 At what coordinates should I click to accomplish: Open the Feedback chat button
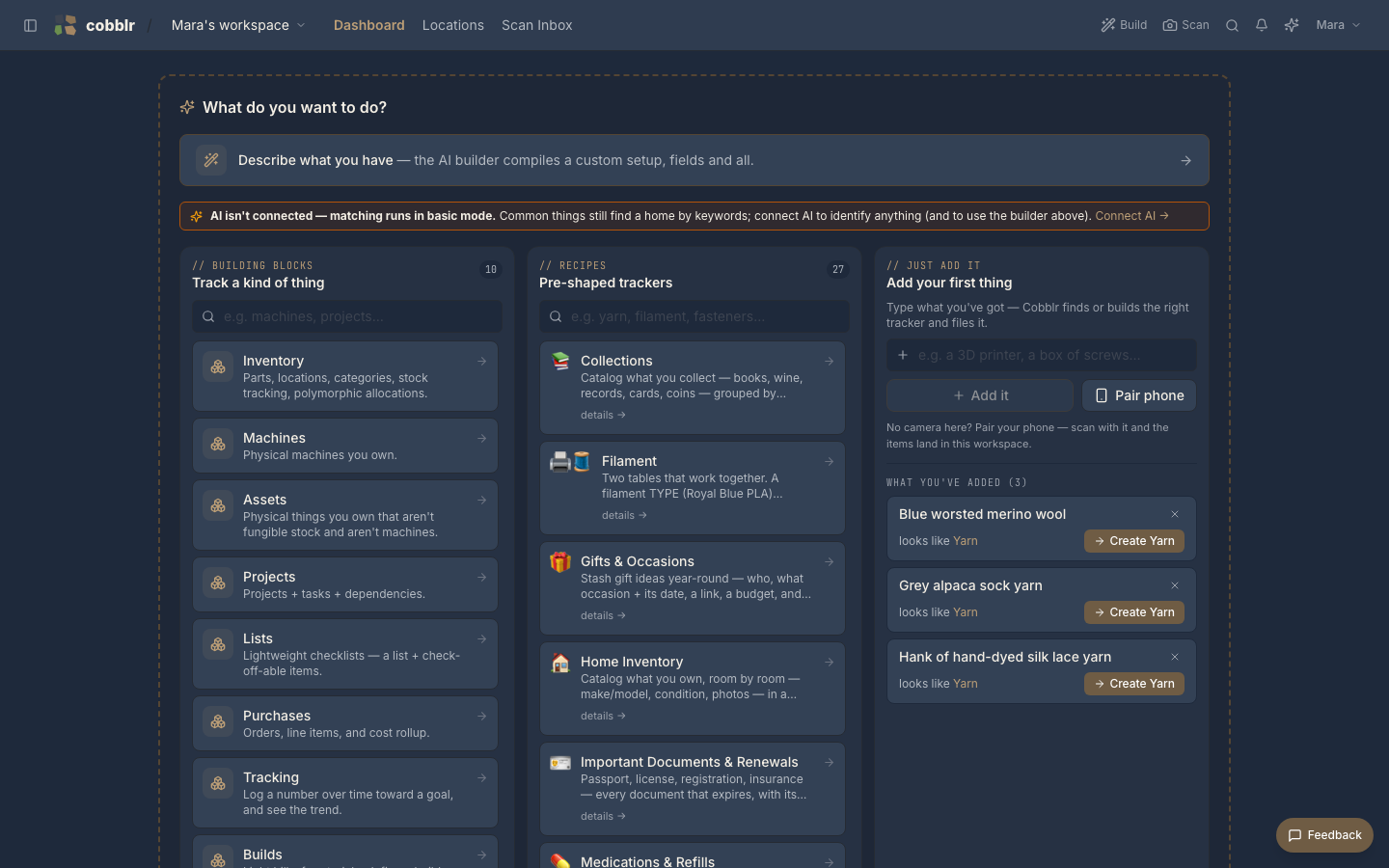pos(1324,835)
